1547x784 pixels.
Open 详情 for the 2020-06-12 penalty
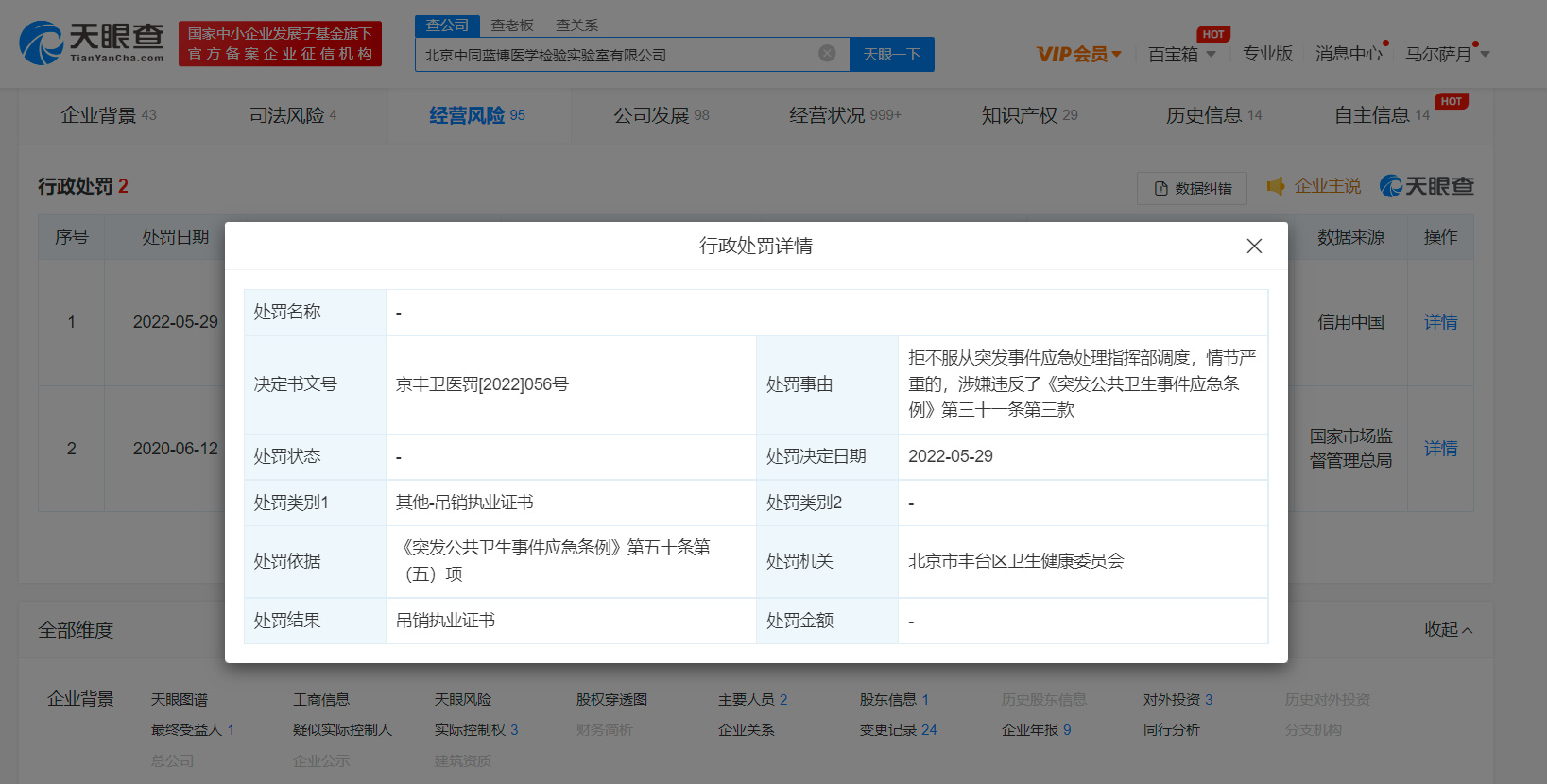[1440, 449]
